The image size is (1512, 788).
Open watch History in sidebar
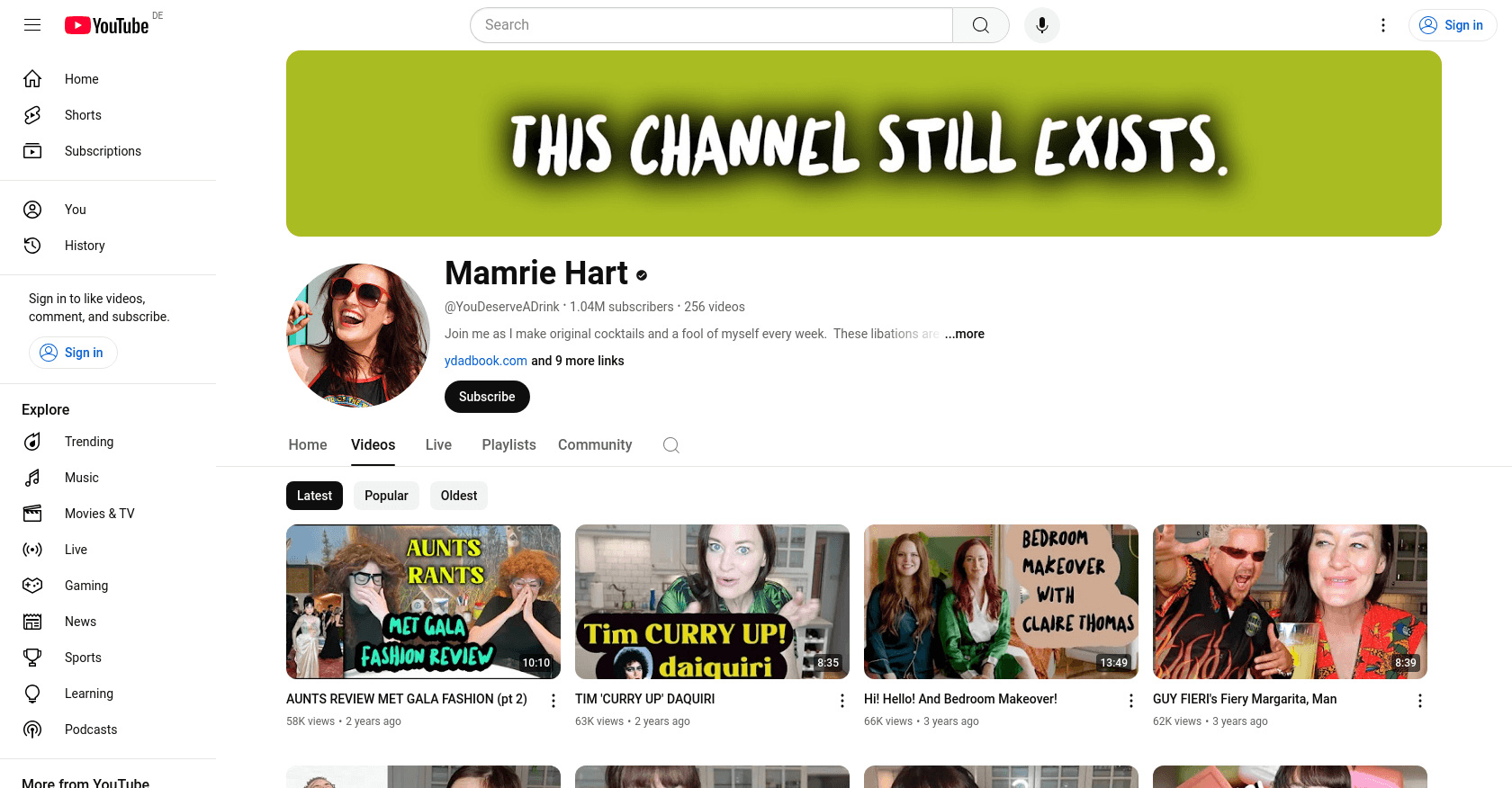(x=85, y=246)
